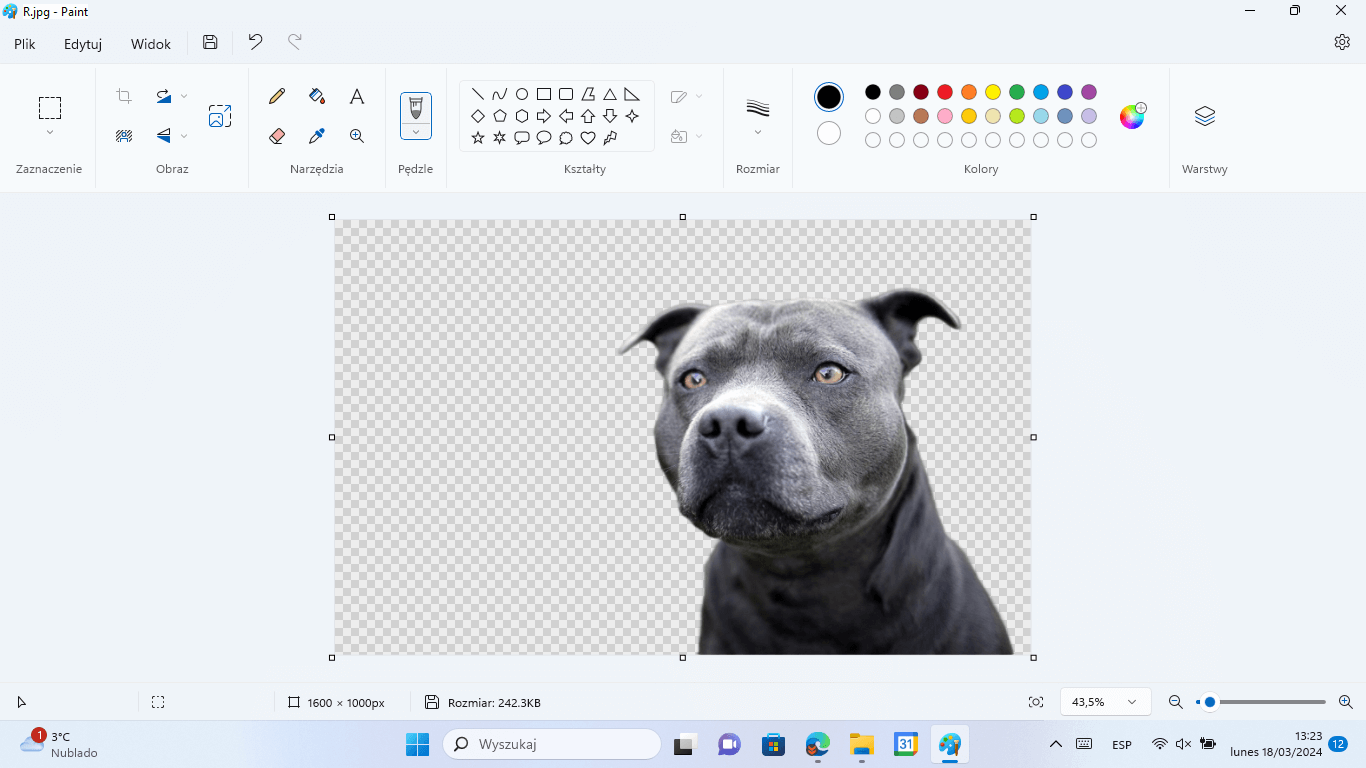Viewport: 1366px width, 768px height.
Task: Select the Five-point star shape
Action: [478, 138]
